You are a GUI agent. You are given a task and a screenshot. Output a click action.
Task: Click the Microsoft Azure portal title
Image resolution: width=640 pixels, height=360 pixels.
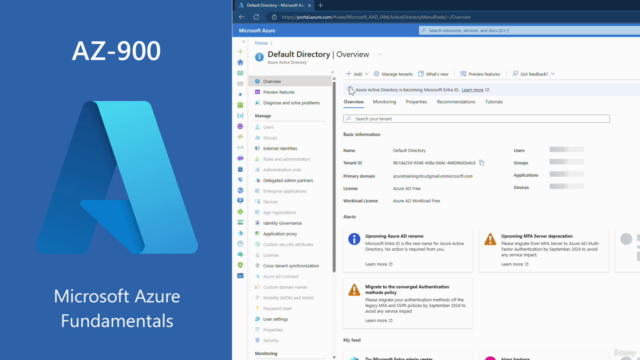[257, 31]
